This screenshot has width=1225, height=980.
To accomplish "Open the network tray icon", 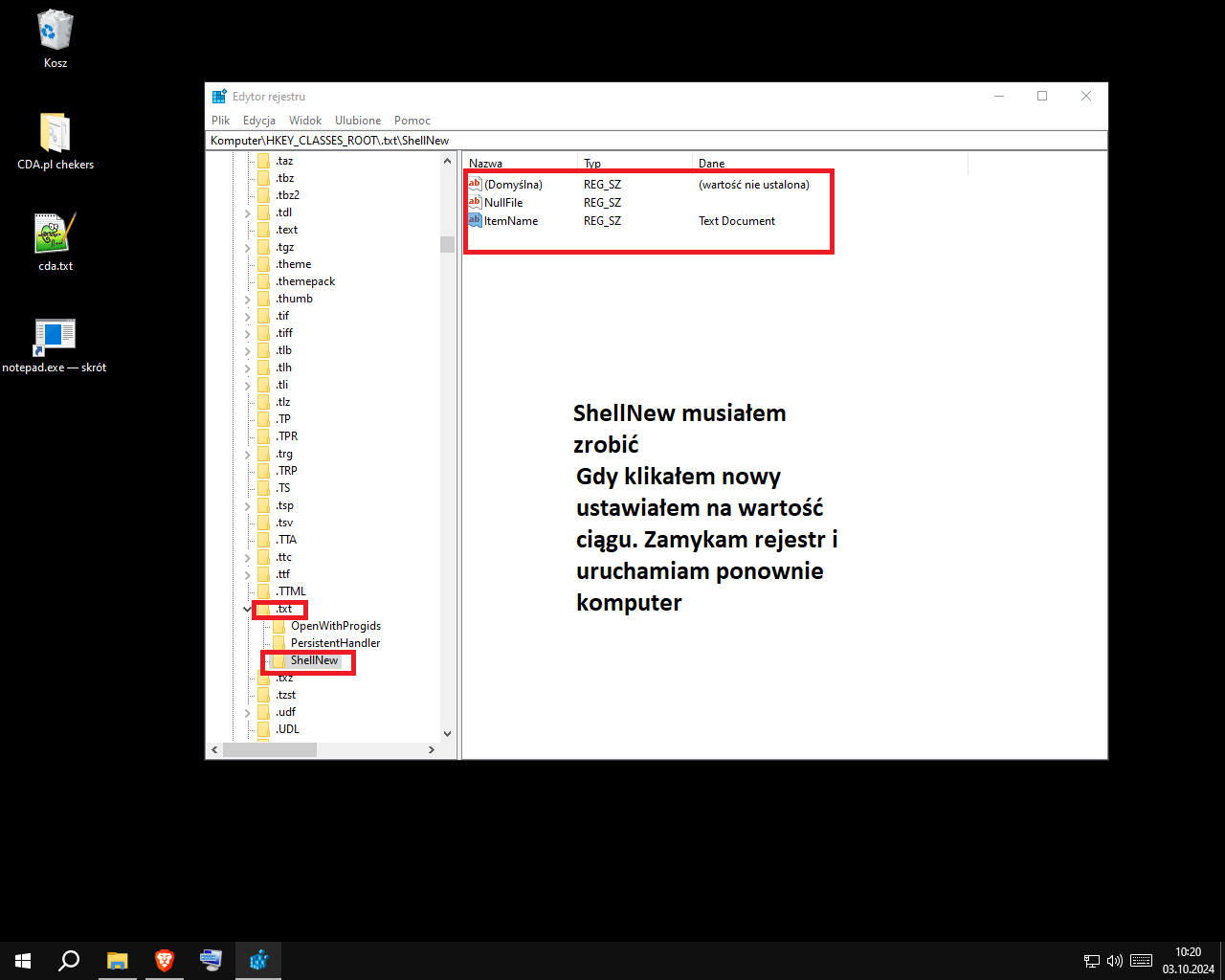I will (1091, 961).
